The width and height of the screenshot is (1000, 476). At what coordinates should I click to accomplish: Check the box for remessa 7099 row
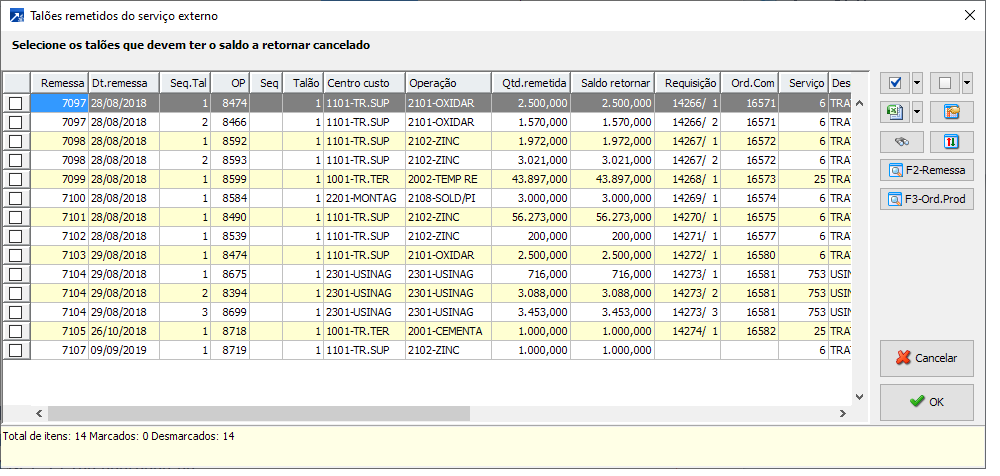point(16,178)
